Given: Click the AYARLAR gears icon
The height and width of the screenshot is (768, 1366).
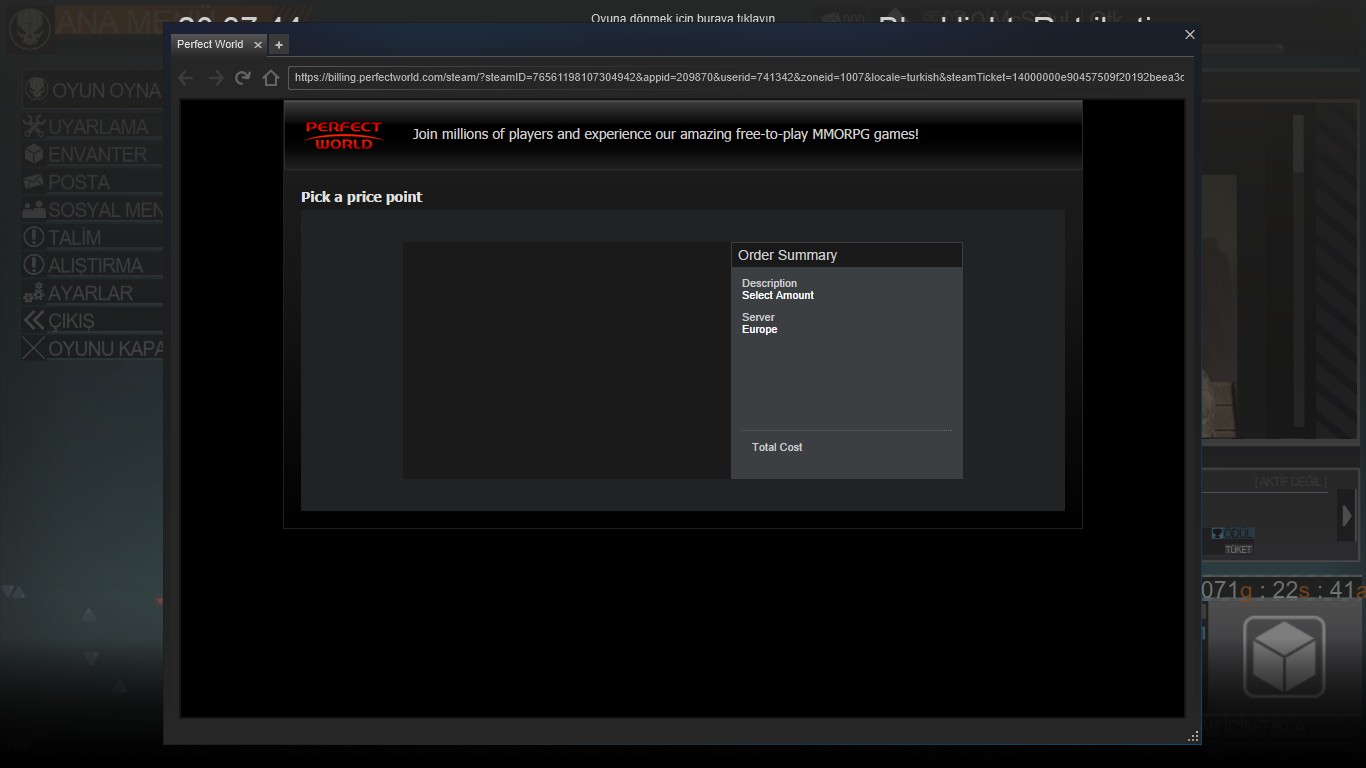Looking at the screenshot, I should click(34, 294).
